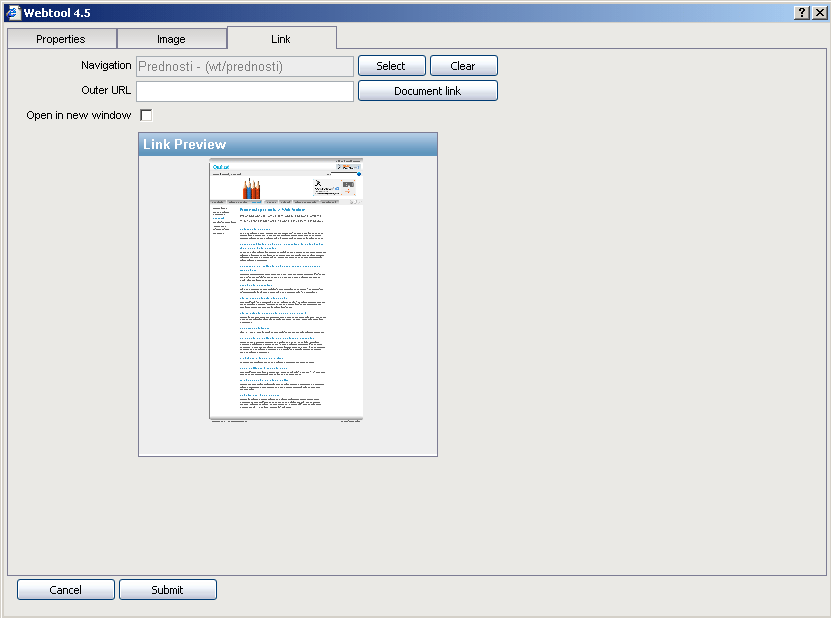The width and height of the screenshot is (831, 618).
Task: Click the Navigation field showing Prednosti
Action: point(245,66)
